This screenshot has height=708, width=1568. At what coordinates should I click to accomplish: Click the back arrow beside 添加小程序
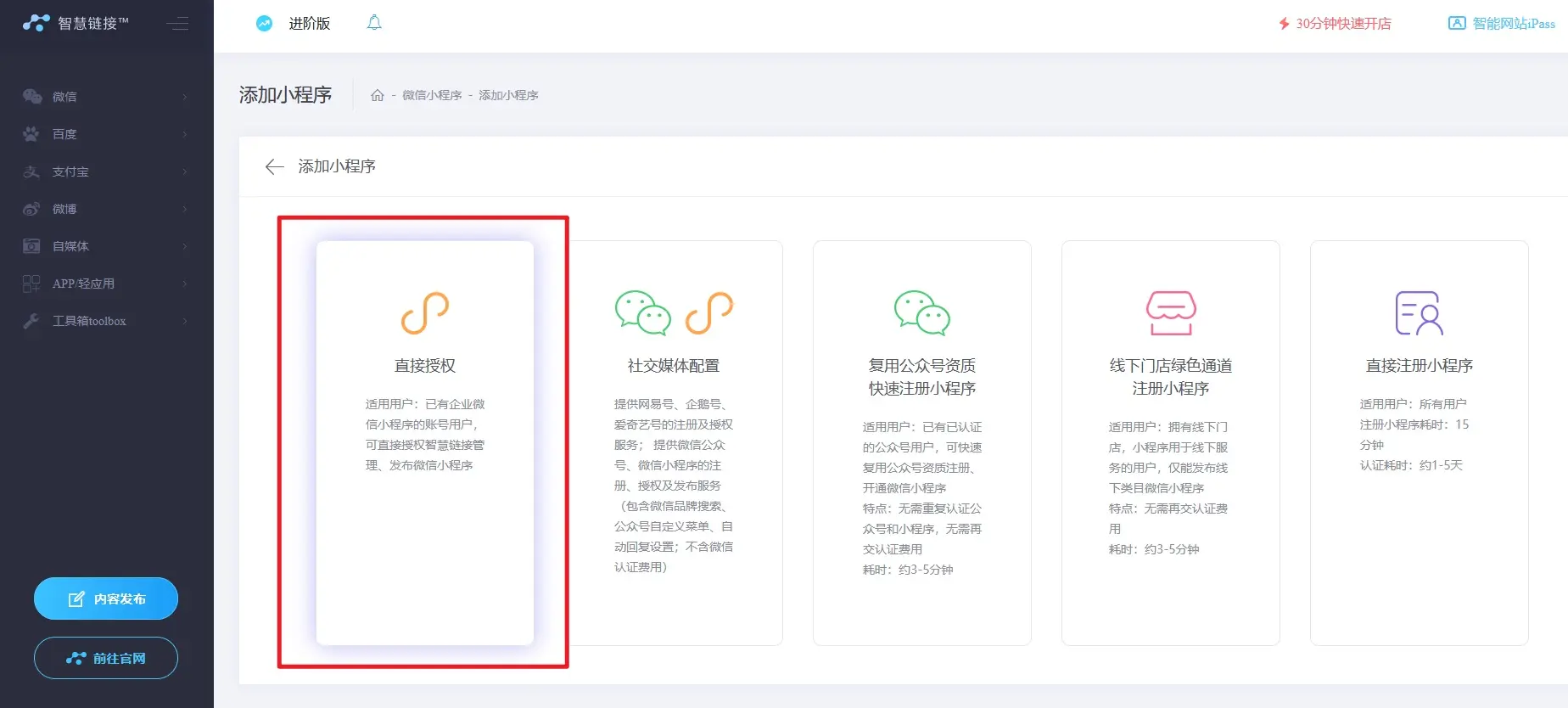pos(274,166)
